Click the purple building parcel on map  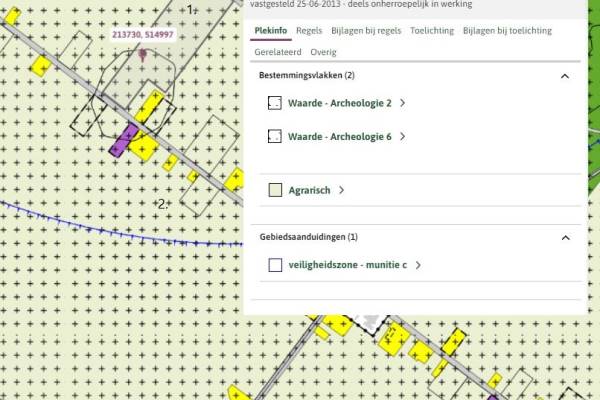click(123, 140)
